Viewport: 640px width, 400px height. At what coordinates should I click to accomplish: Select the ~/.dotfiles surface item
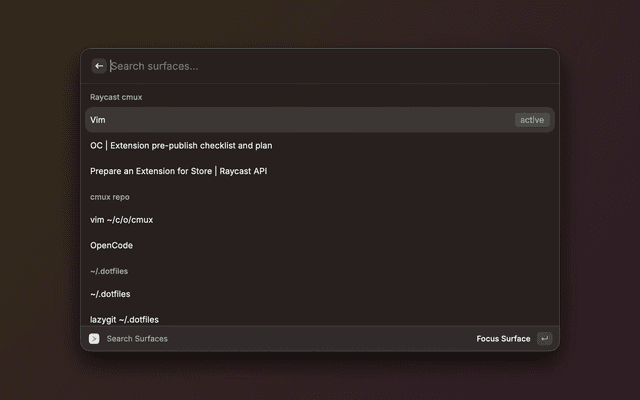[x=110, y=294]
